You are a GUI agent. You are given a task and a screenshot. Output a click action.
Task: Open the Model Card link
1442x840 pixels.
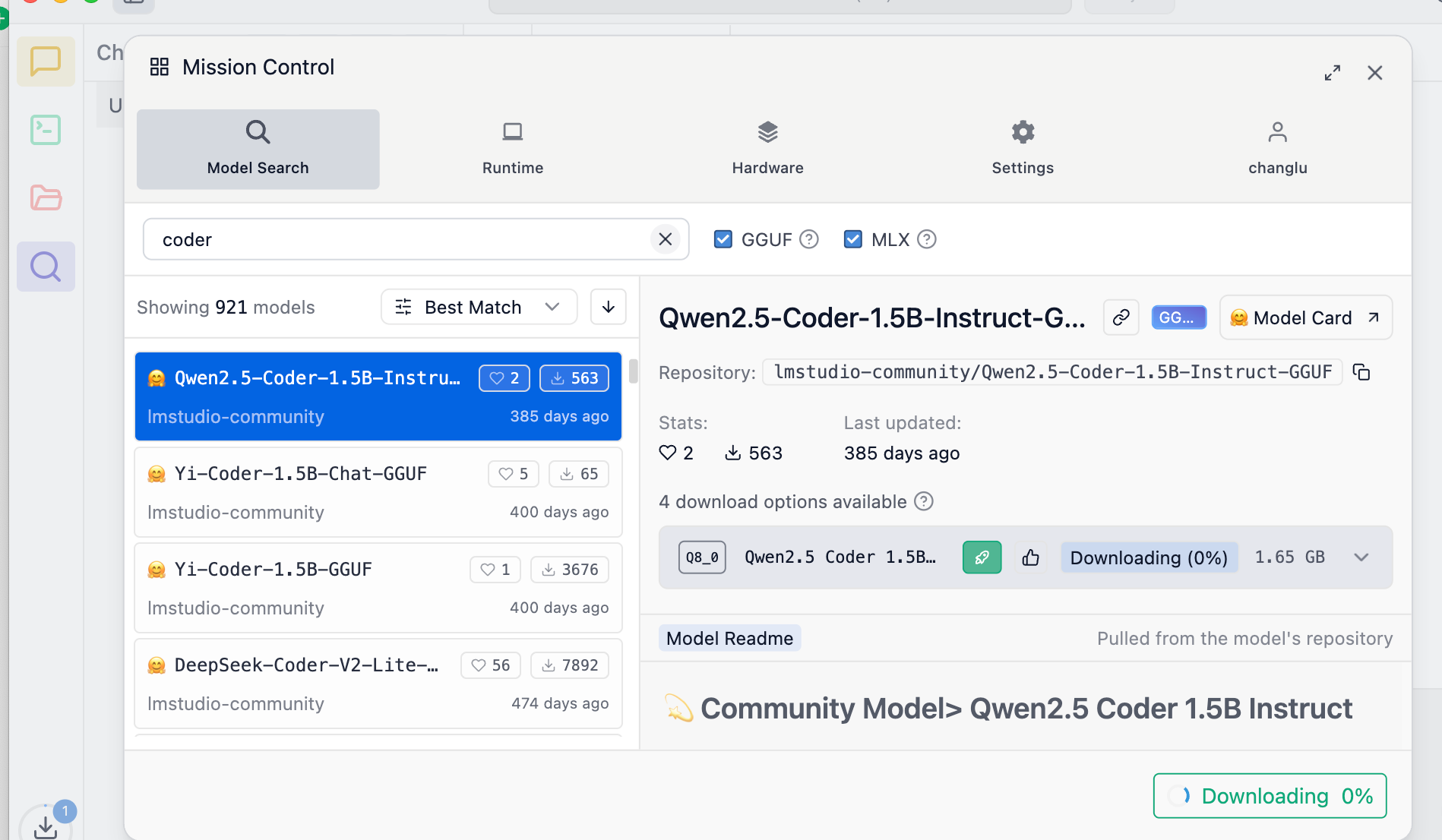(x=1305, y=317)
